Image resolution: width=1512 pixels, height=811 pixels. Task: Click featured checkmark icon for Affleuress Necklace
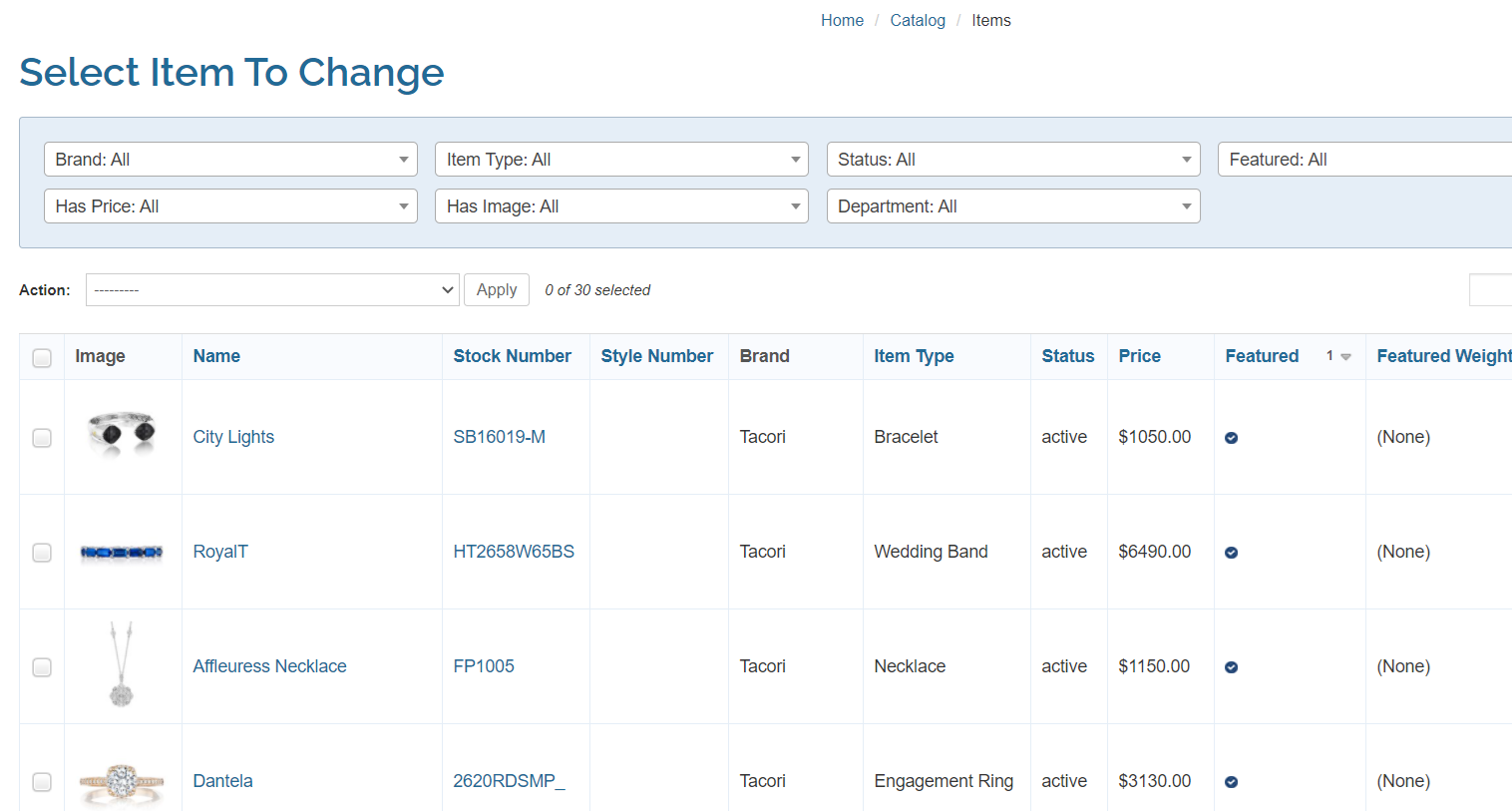click(x=1231, y=667)
